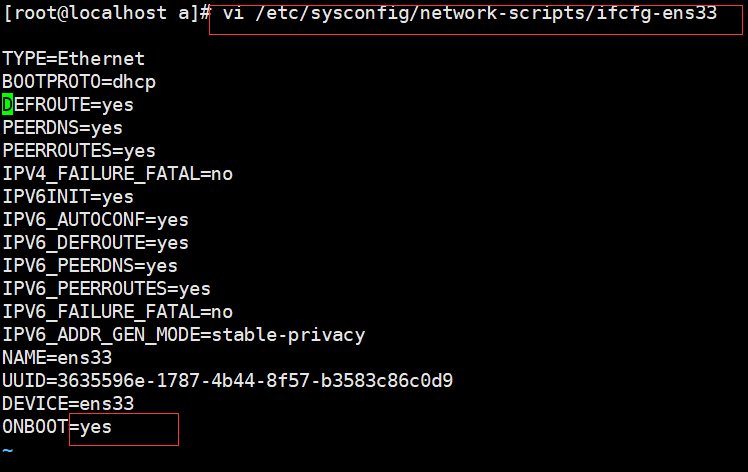Click the vi ifcfg-ens33 command text
748x472 pixels.
coord(470,13)
